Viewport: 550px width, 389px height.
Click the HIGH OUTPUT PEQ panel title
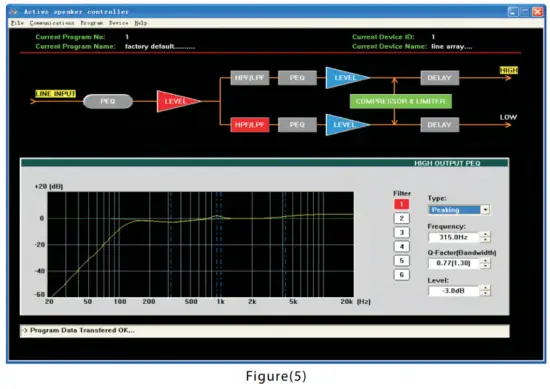447,163
